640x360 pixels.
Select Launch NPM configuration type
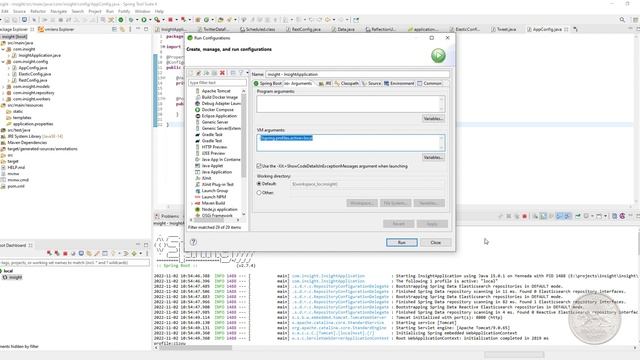[213, 197]
